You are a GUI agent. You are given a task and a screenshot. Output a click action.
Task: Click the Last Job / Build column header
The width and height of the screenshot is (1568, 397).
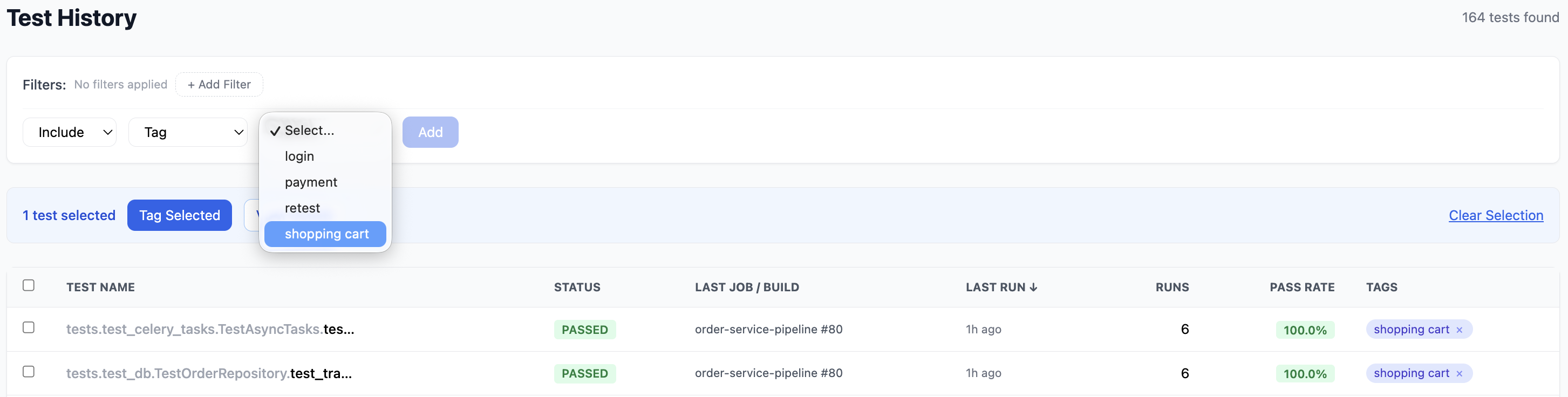click(x=747, y=288)
